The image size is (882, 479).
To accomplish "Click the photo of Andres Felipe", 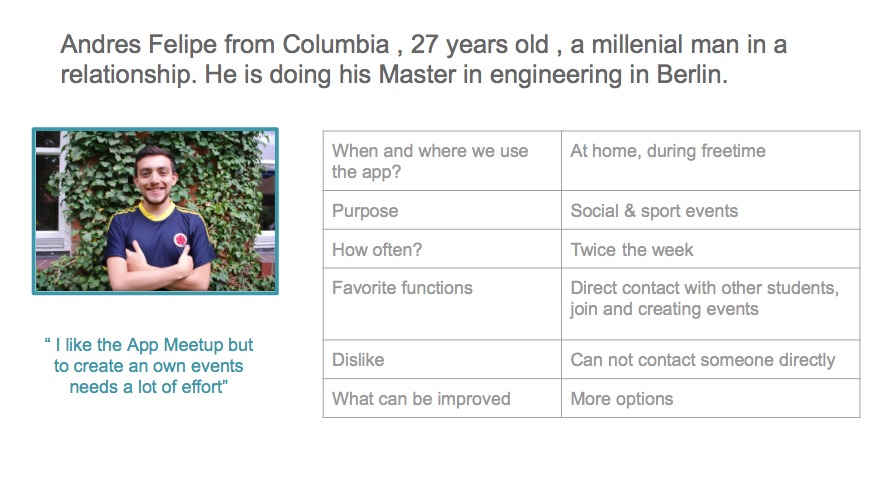I will point(155,211).
